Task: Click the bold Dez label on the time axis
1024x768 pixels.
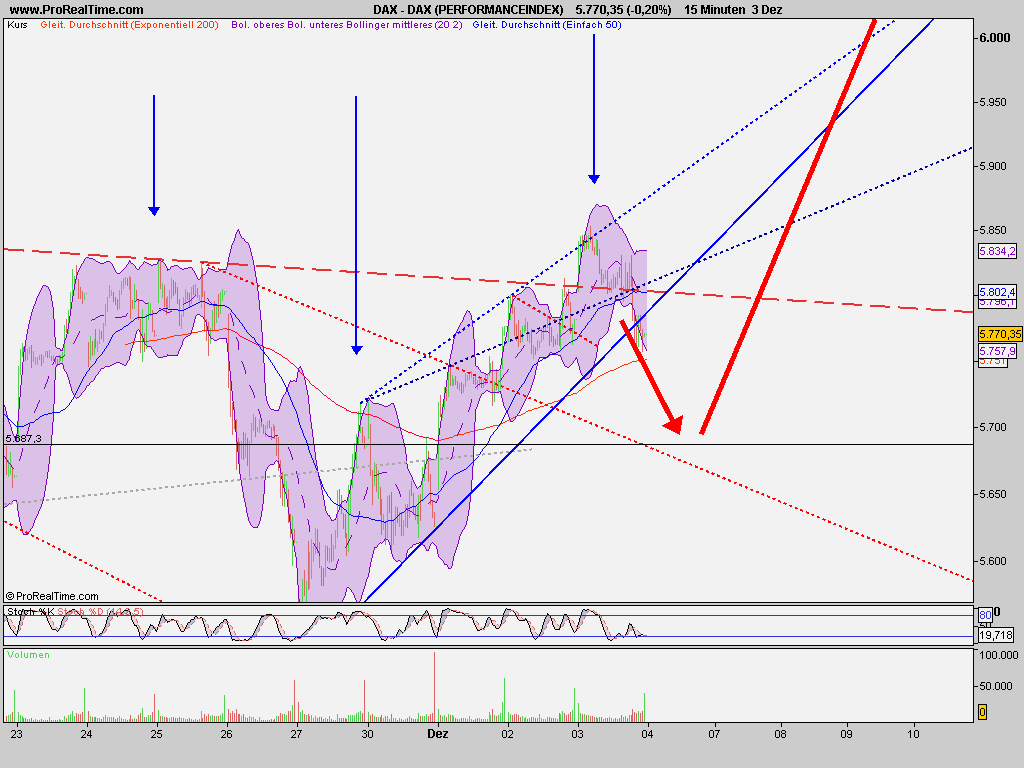Action: click(x=438, y=733)
